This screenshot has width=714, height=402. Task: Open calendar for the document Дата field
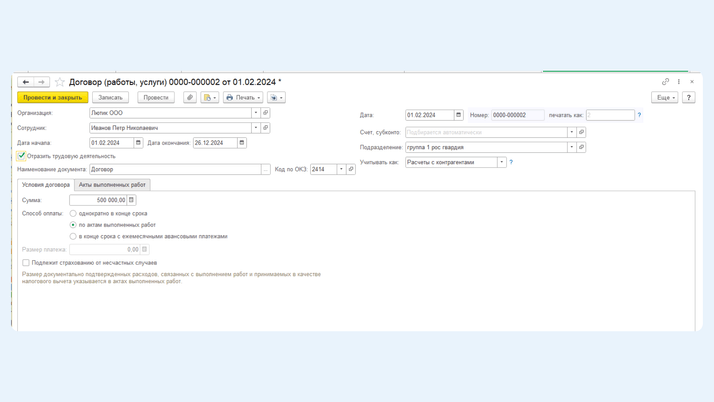click(459, 115)
